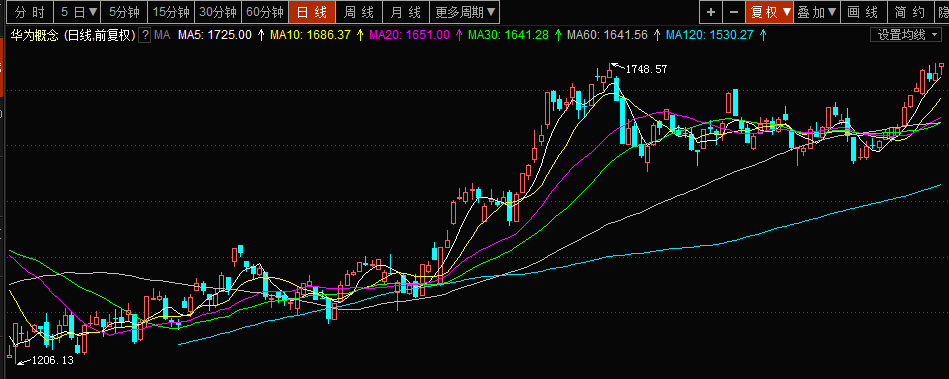Image resolution: width=949 pixels, height=379 pixels.
Task: Click the question mark help icon
Action: pos(145,35)
